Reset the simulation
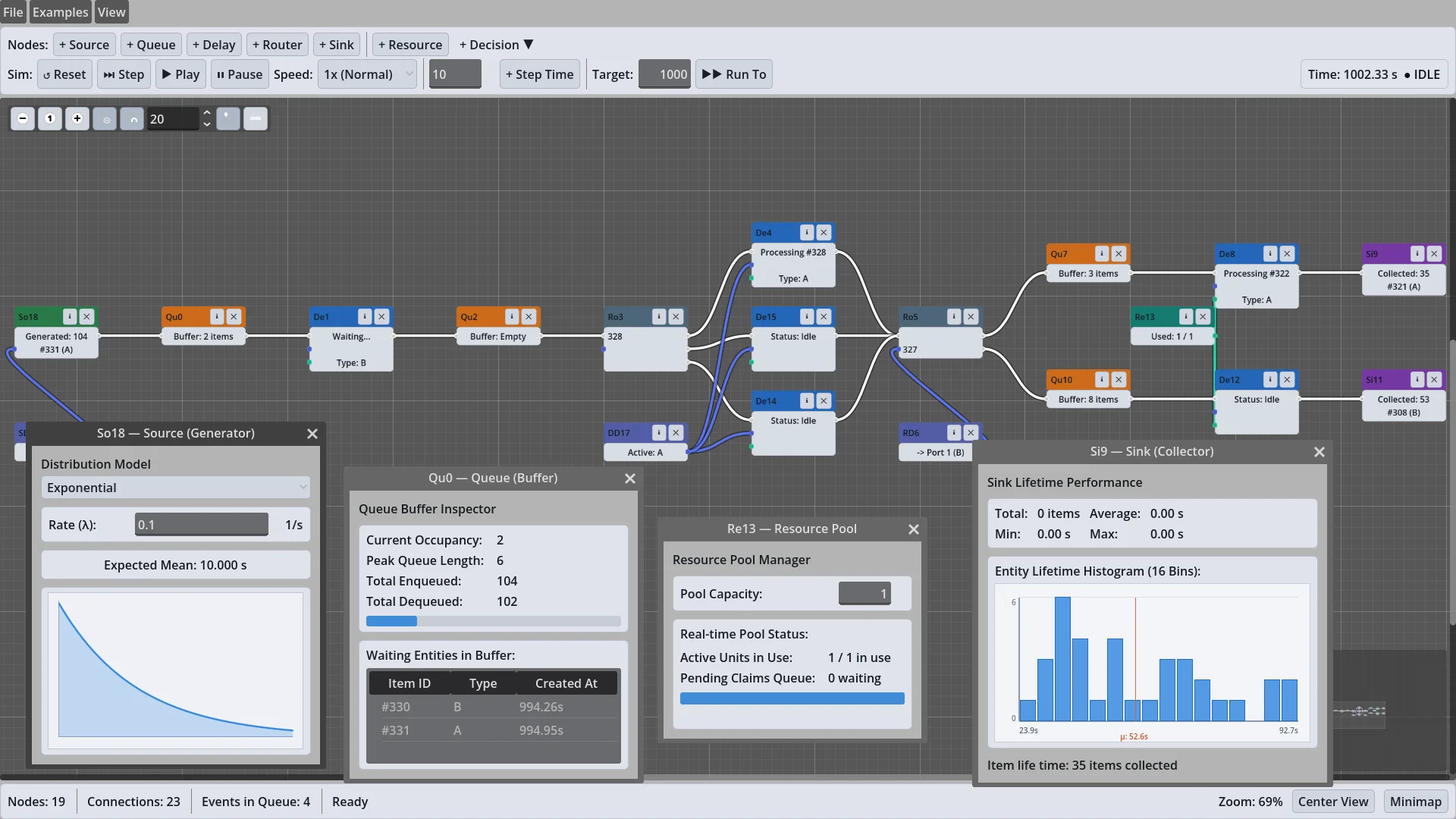Viewport: 1456px width, 819px height. (64, 74)
